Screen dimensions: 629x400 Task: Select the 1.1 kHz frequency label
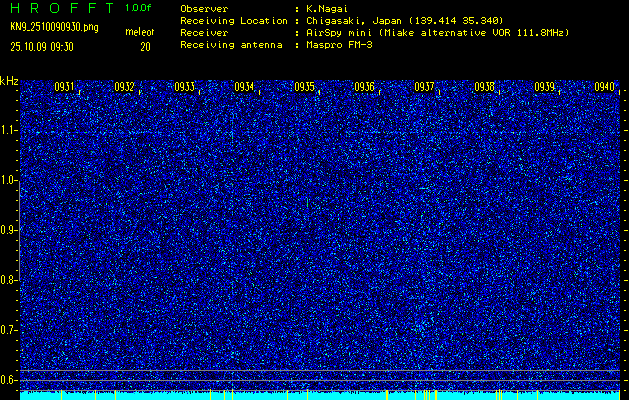point(9,130)
